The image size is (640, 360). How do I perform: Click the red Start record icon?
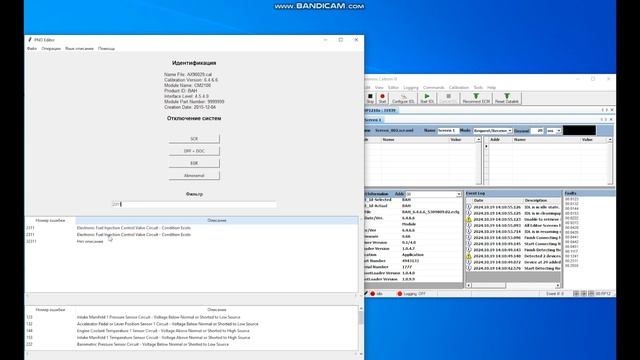(x=382, y=98)
